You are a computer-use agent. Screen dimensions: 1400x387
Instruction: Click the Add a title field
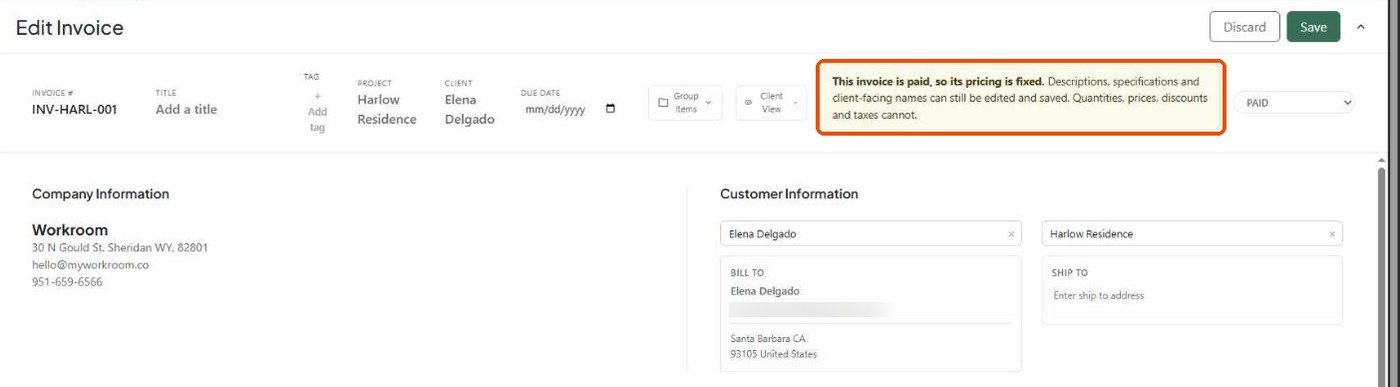[x=186, y=109]
